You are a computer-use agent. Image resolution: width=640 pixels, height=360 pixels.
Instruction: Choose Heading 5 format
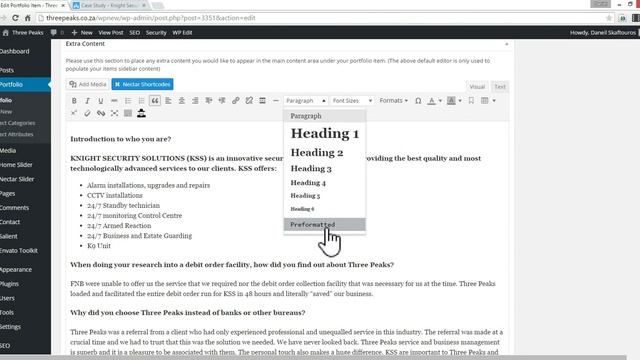click(324, 196)
